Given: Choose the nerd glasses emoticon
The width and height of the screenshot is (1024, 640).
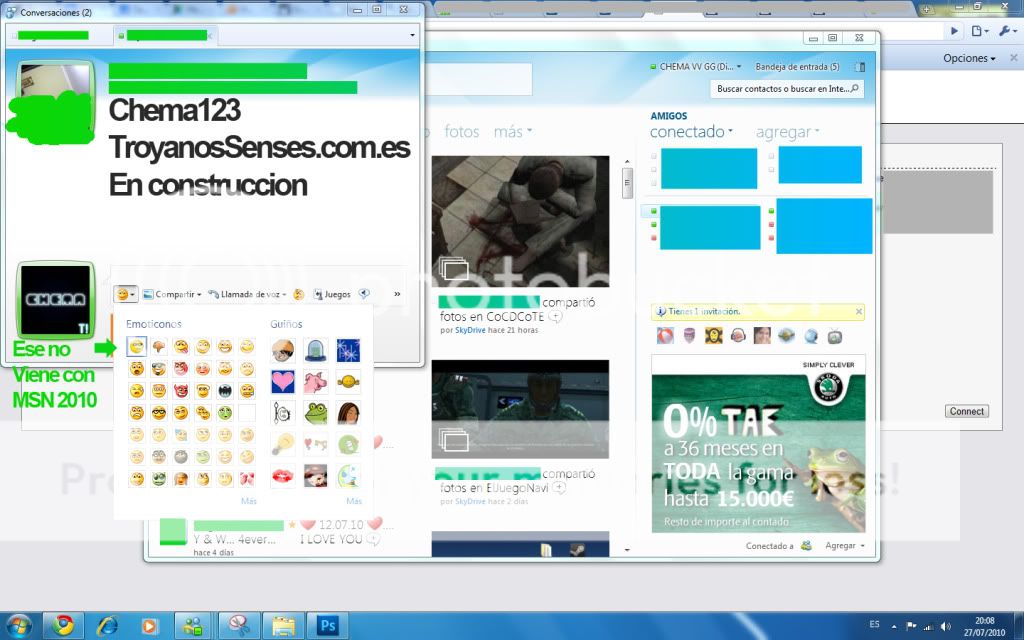Looking at the screenshot, I should coord(159,413).
